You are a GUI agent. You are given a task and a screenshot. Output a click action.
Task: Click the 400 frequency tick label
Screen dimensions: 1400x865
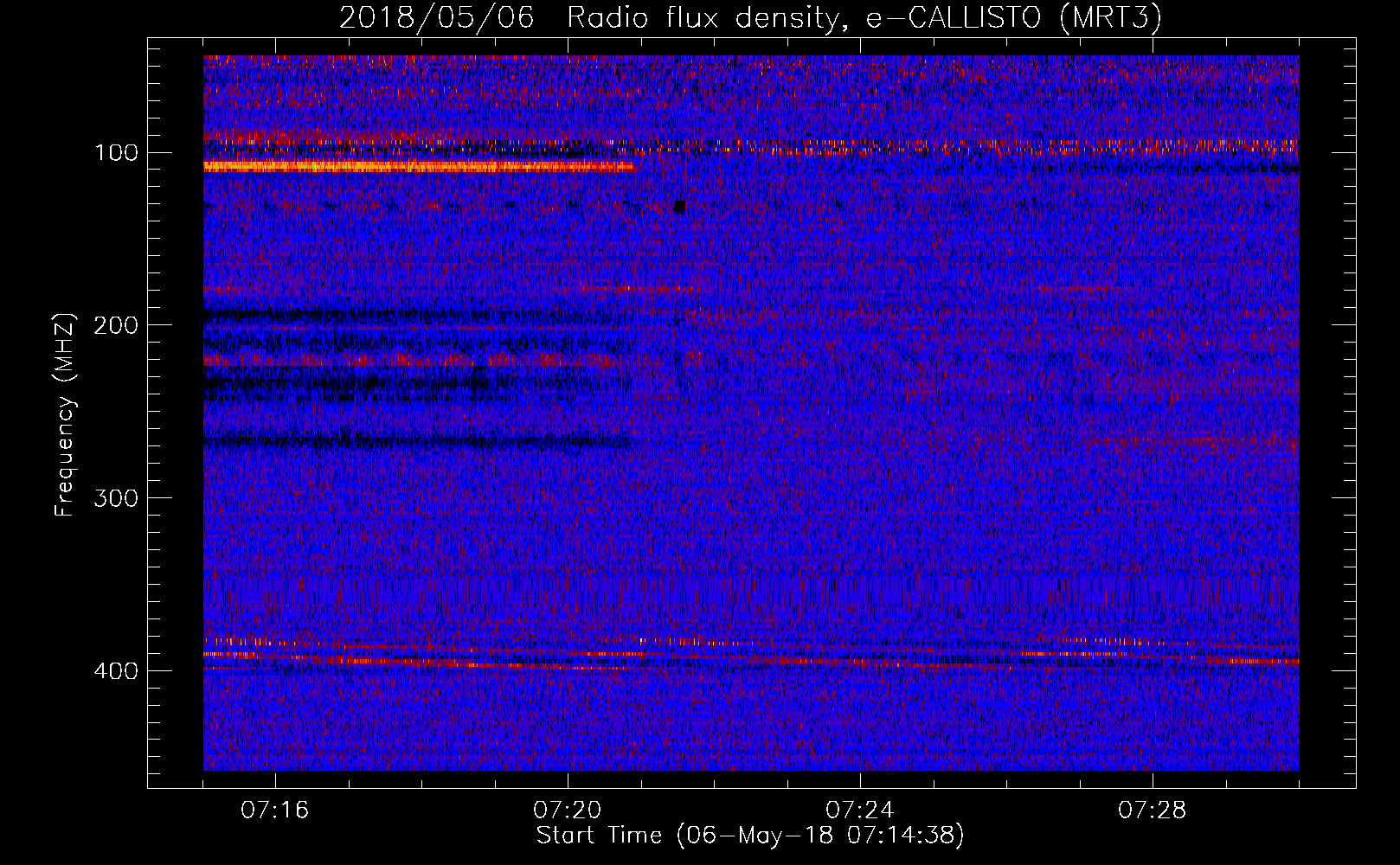pos(116,671)
